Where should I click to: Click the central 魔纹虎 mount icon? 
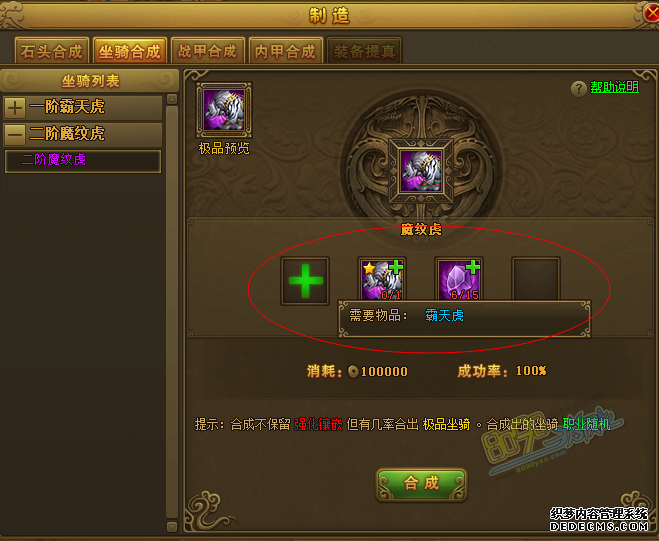click(x=421, y=171)
